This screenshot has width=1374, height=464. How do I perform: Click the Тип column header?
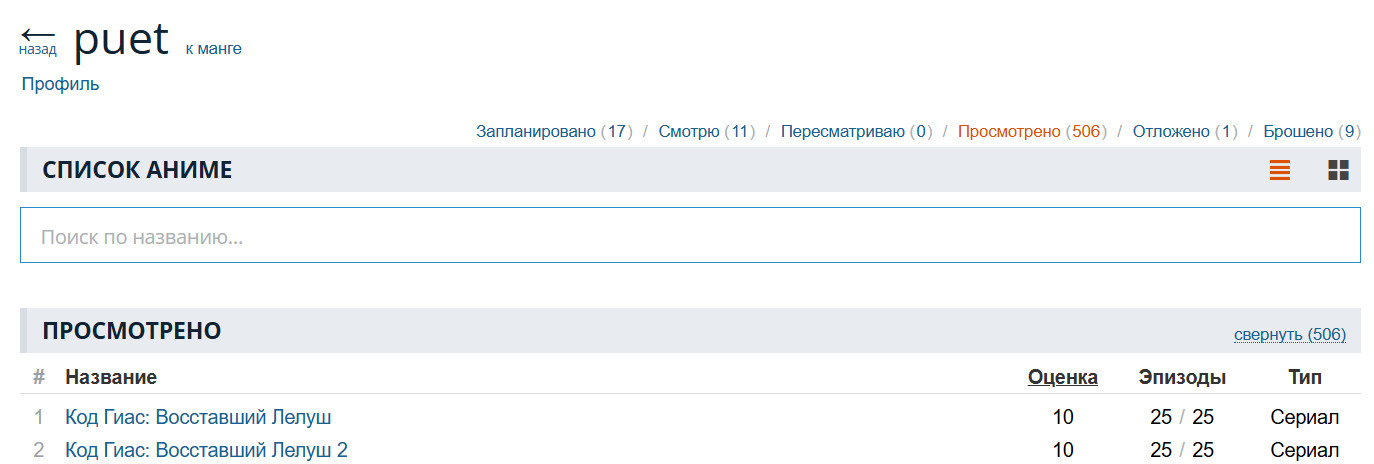[x=1304, y=377]
